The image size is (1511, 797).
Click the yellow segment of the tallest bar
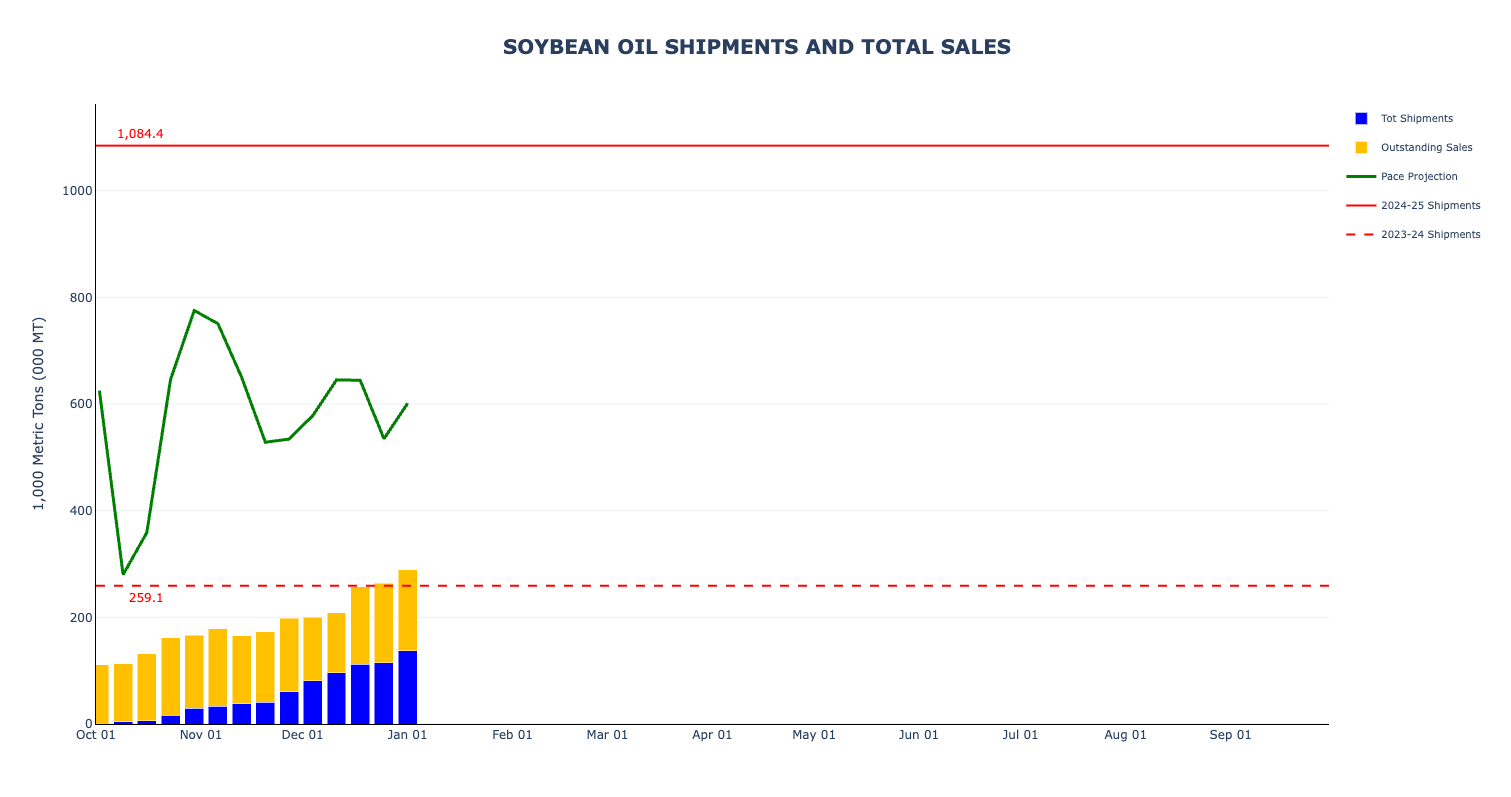coord(408,610)
